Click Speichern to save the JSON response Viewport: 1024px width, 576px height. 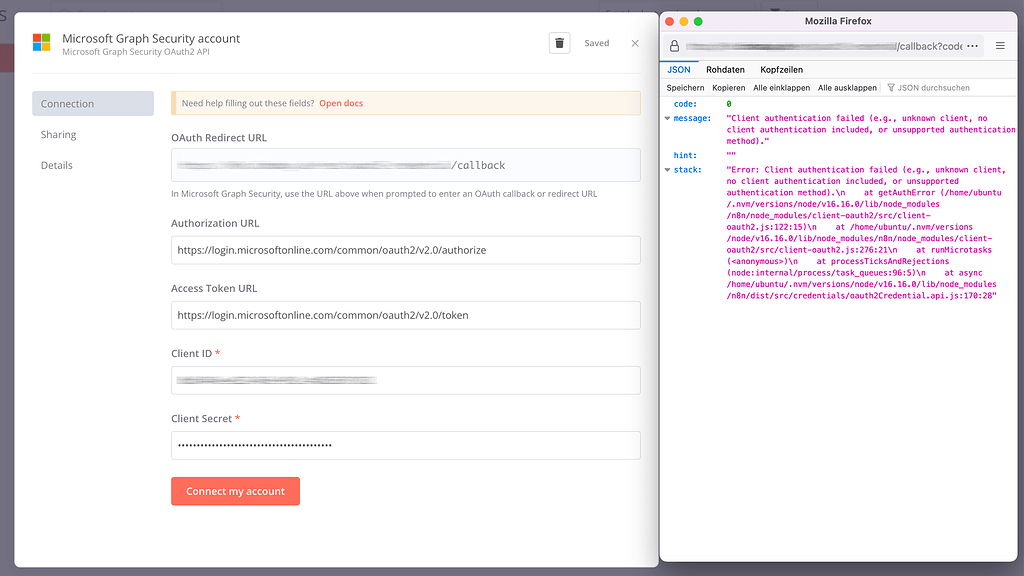pyautogui.click(x=685, y=87)
